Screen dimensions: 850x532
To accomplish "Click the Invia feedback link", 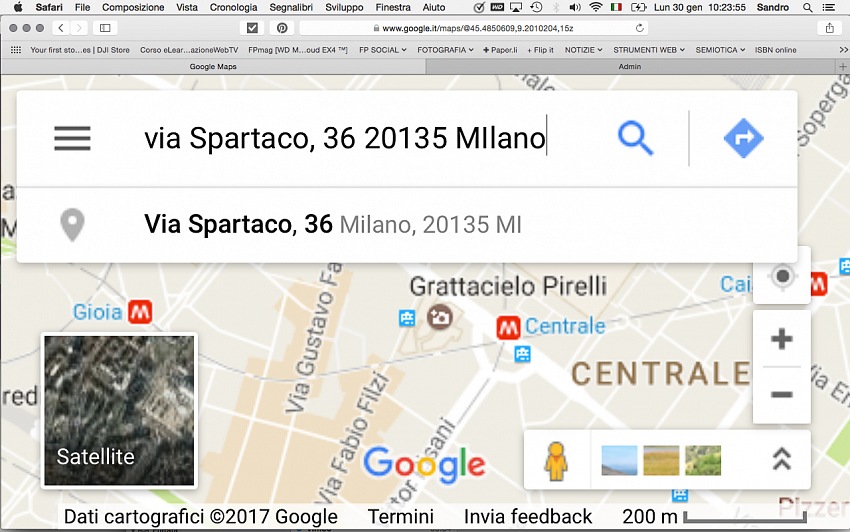I will 528,516.
